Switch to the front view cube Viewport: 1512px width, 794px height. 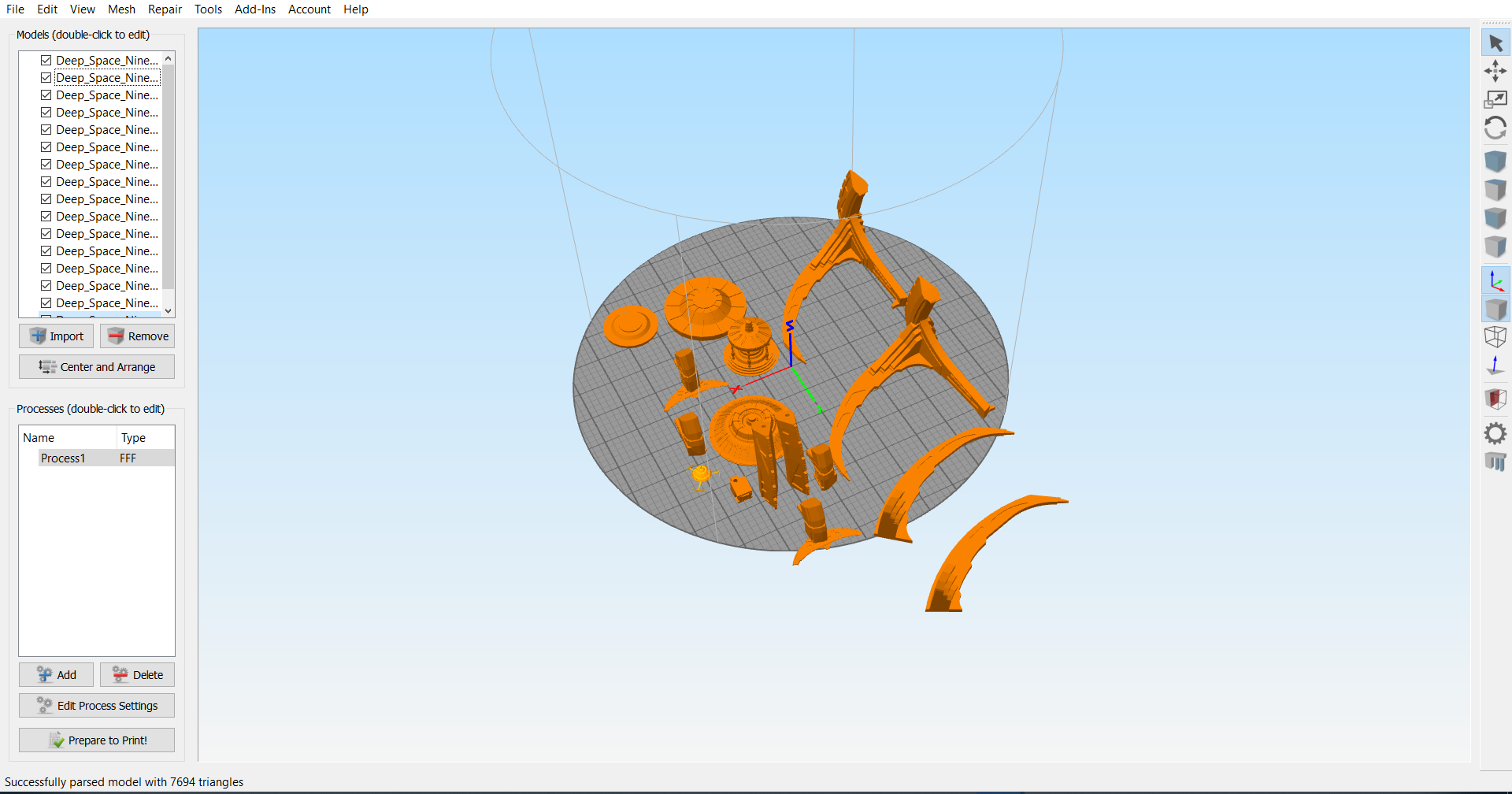pyautogui.click(x=1495, y=218)
